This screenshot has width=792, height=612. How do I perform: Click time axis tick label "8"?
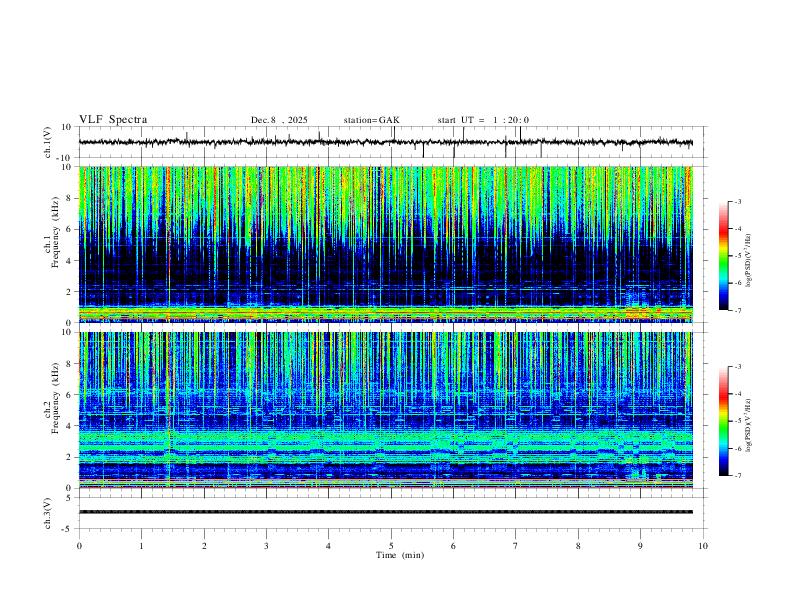coord(578,546)
